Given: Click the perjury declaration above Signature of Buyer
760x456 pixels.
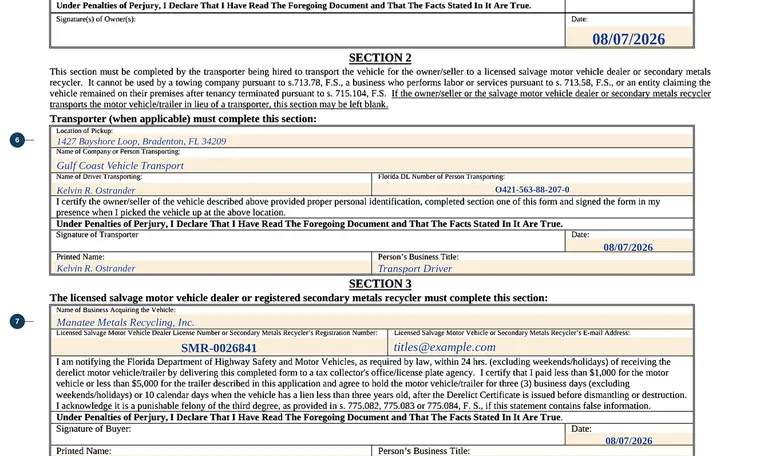Looking at the screenshot, I should click(x=309, y=417).
